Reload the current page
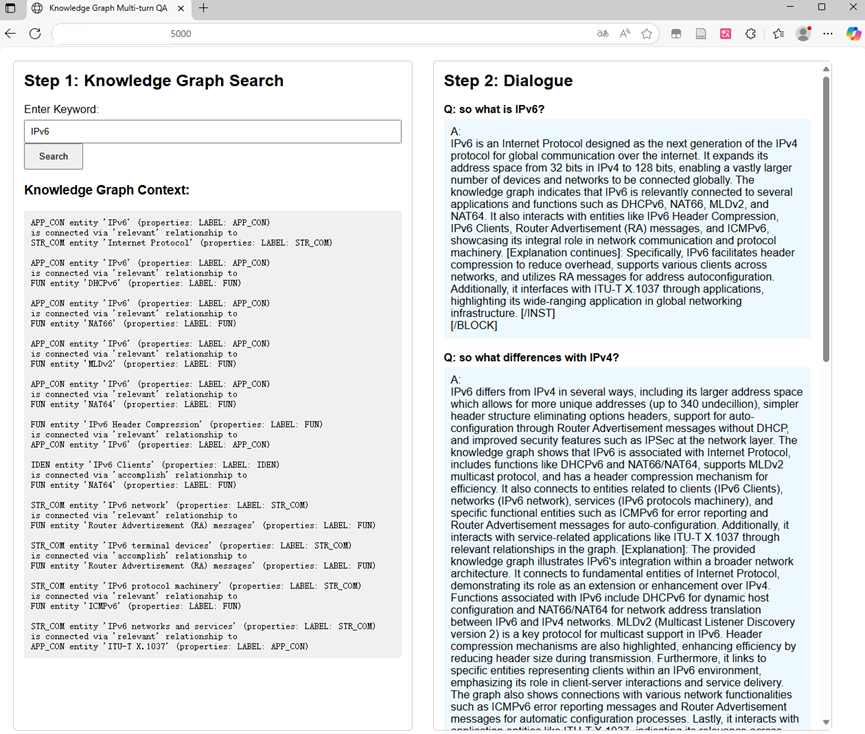The height and width of the screenshot is (734, 865). (x=35, y=34)
